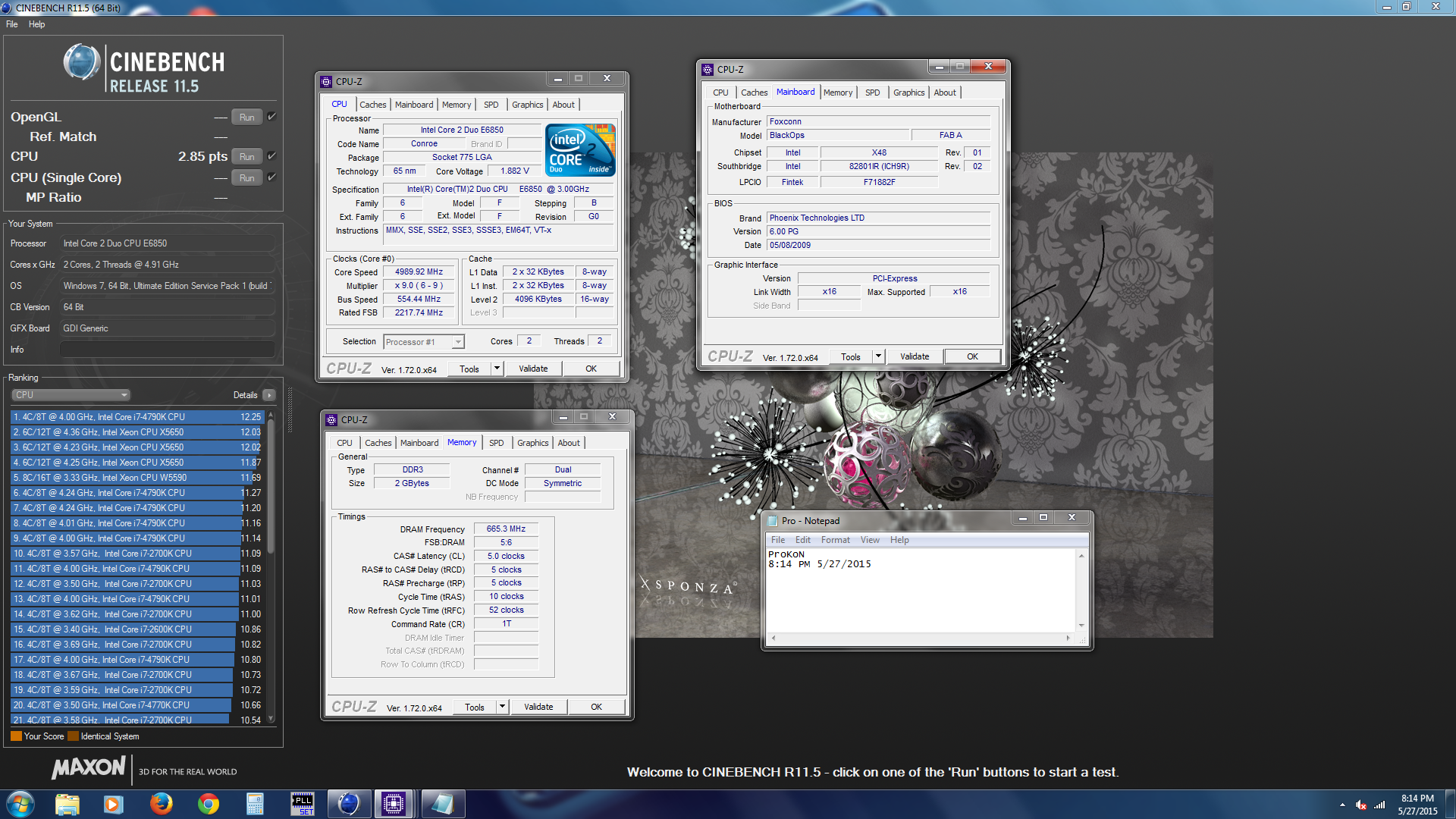The image size is (1456, 819).
Task: Open the ranking CPU dropdown
Action: pyautogui.click(x=71, y=395)
